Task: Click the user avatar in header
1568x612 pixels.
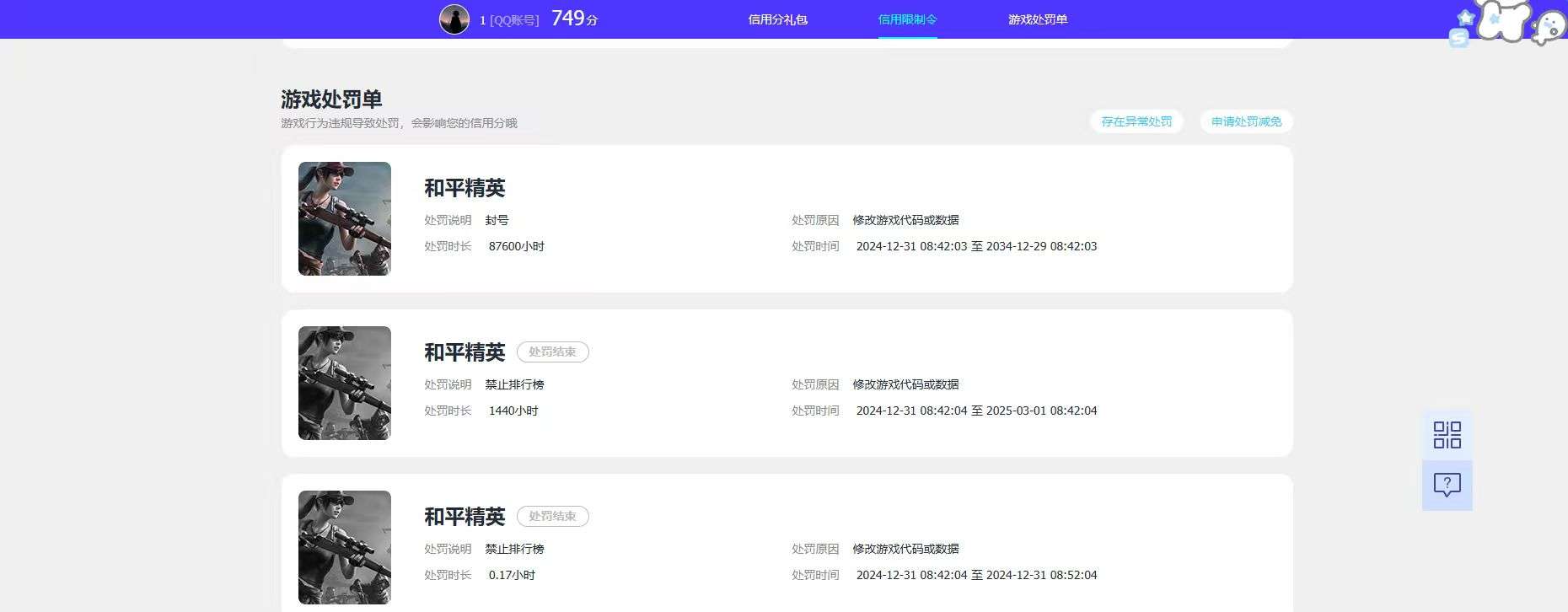Action: pyautogui.click(x=454, y=19)
